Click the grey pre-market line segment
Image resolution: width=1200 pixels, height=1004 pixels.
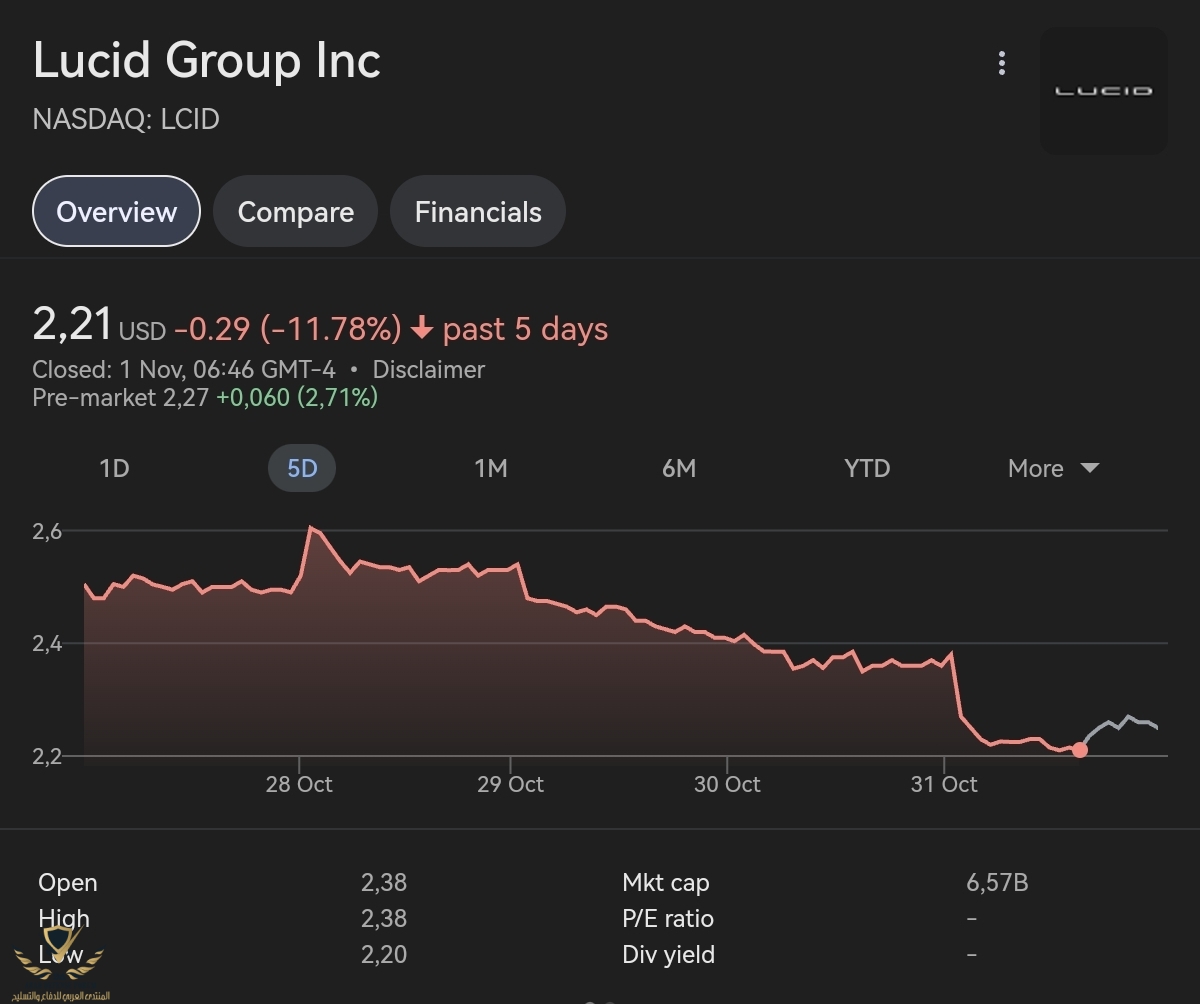point(1120,722)
